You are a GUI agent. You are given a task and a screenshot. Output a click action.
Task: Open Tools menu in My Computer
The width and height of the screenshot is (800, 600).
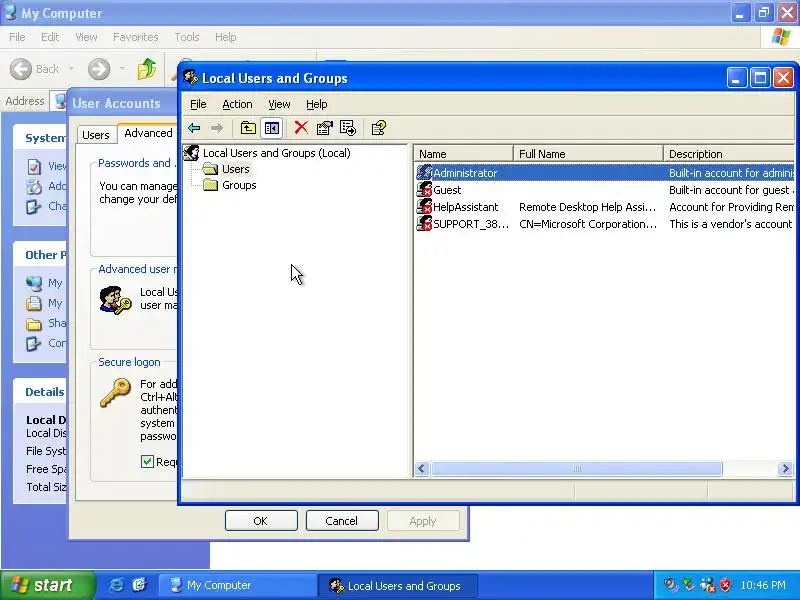coord(187,37)
